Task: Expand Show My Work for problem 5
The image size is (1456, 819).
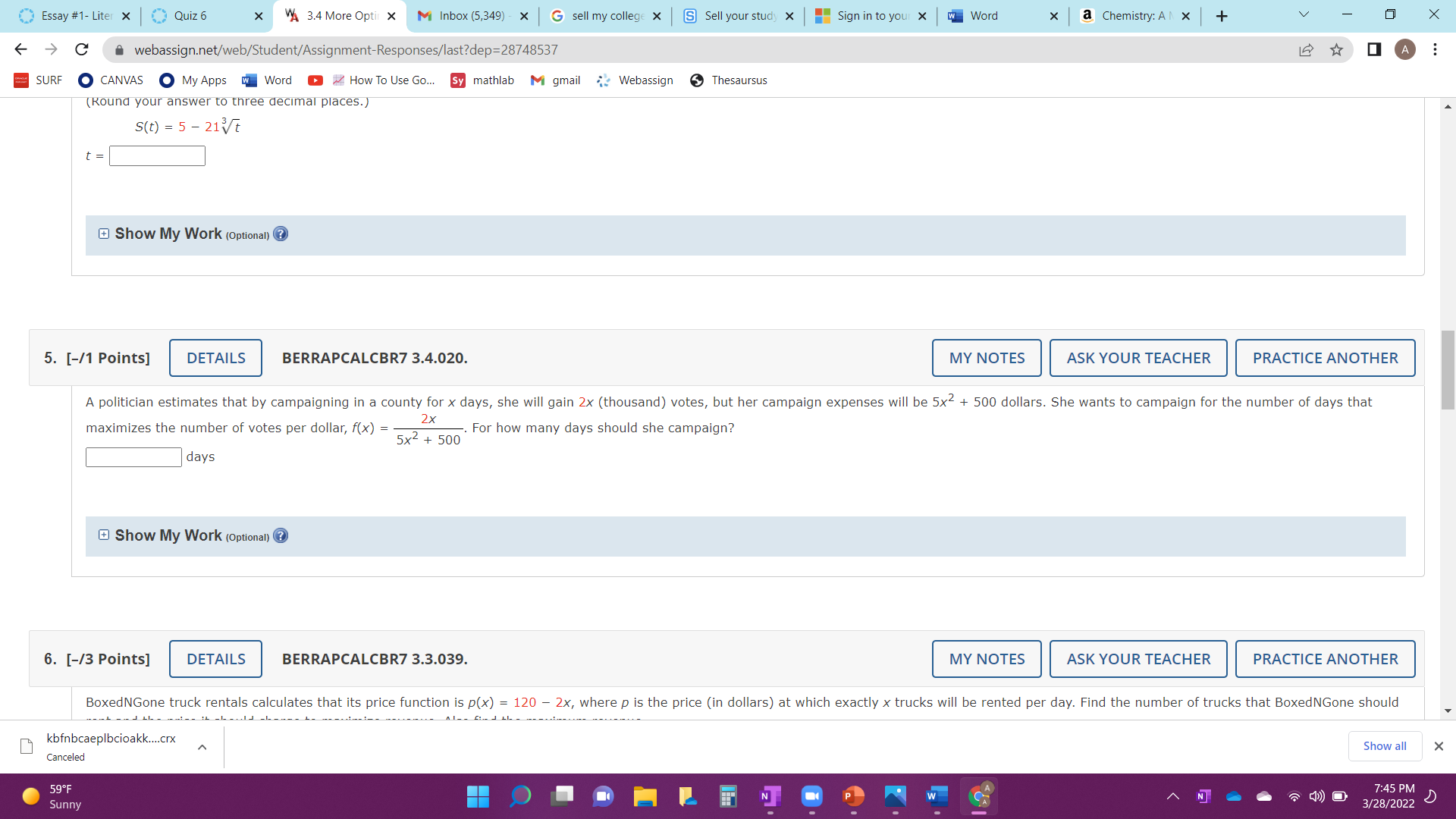Action: coord(104,535)
